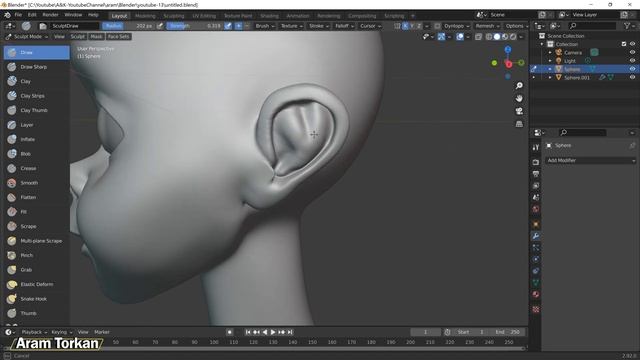The image size is (640, 360).
Task: Open the Brush dropdown
Action: [x=264, y=26]
